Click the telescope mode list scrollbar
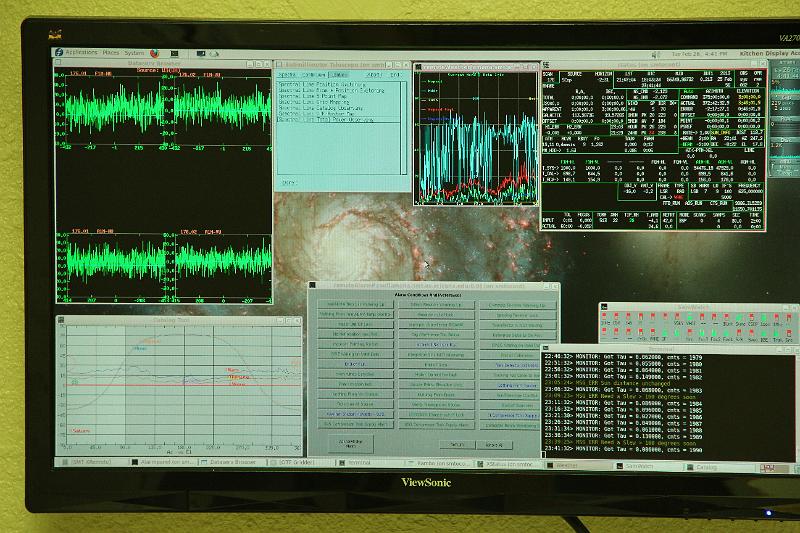Screen dimensions: 800x533 (x=404, y=128)
